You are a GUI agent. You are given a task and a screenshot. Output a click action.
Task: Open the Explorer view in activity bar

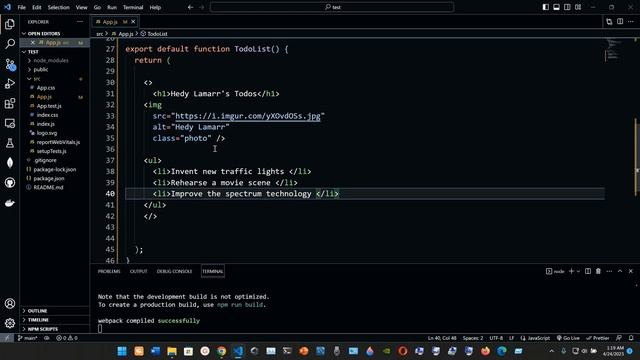[x=10, y=24]
